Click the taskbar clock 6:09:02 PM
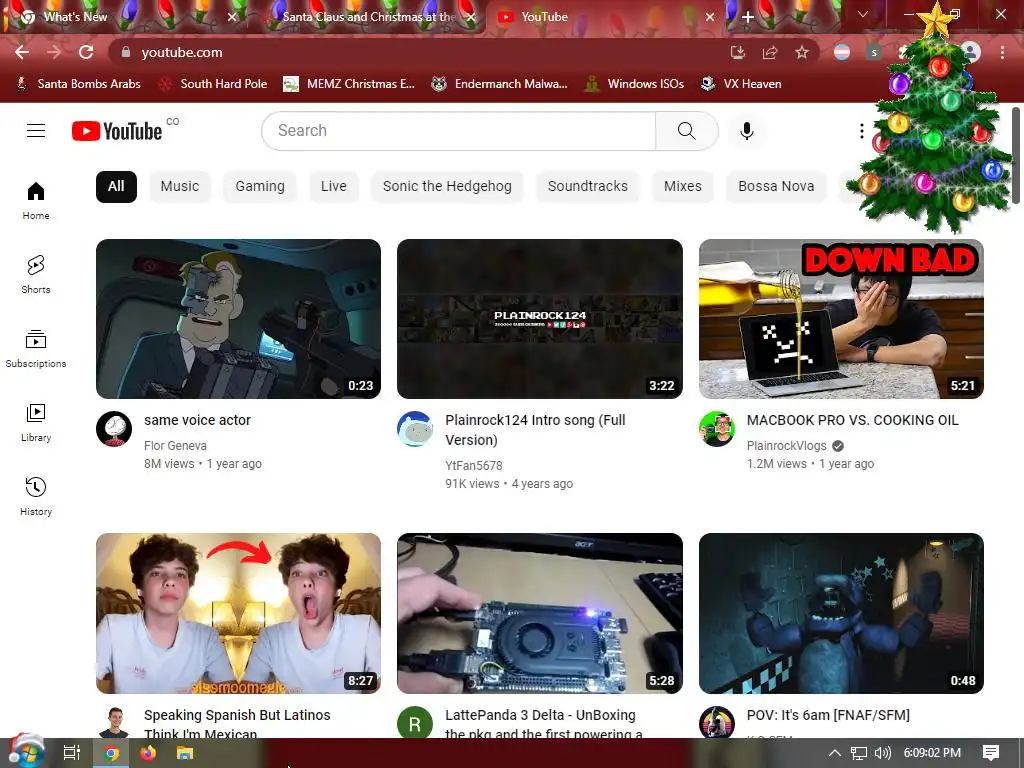Viewport: 1024px width, 768px height. click(932, 753)
